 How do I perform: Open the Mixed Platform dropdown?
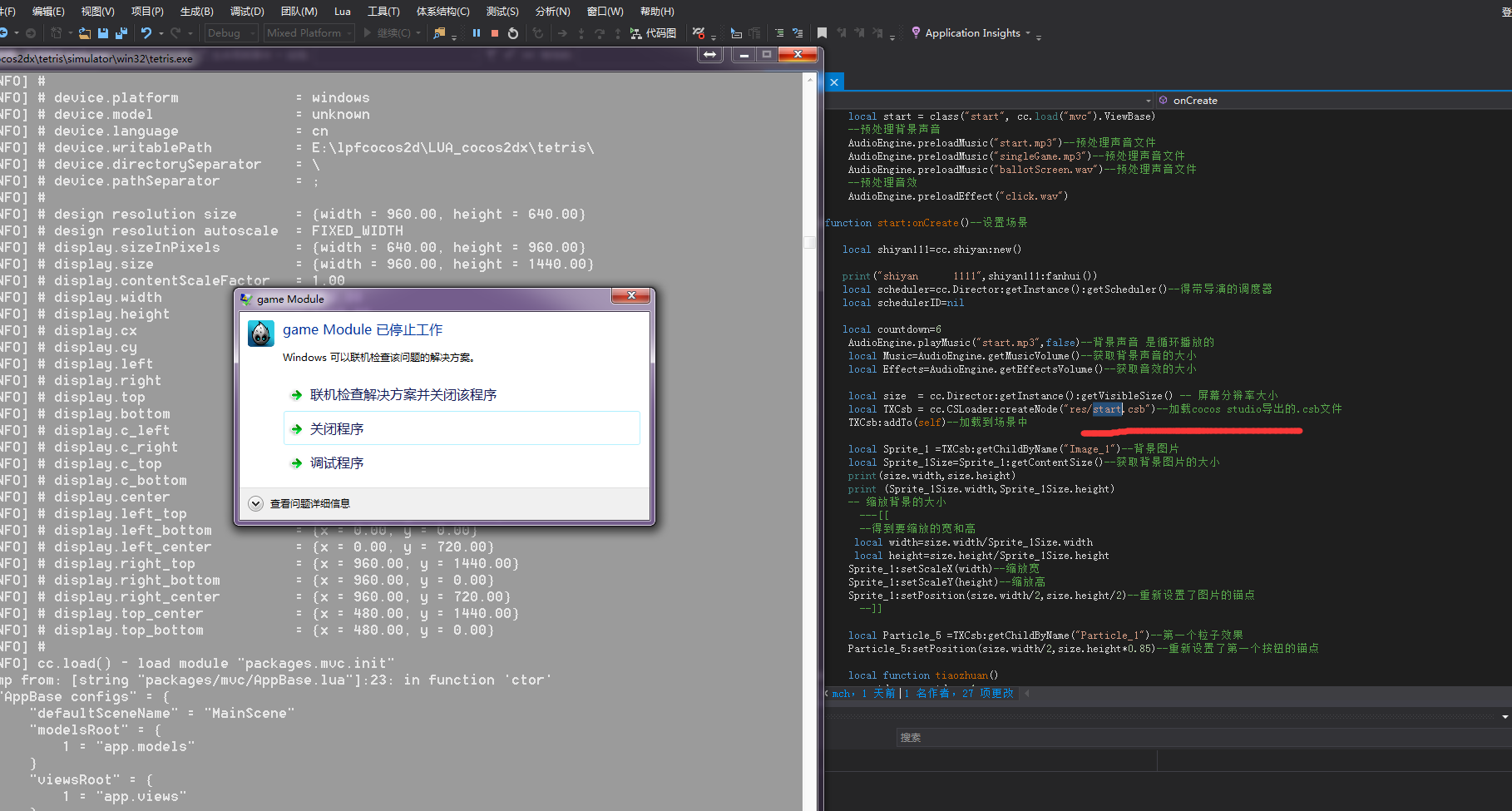[x=309, y=33]
